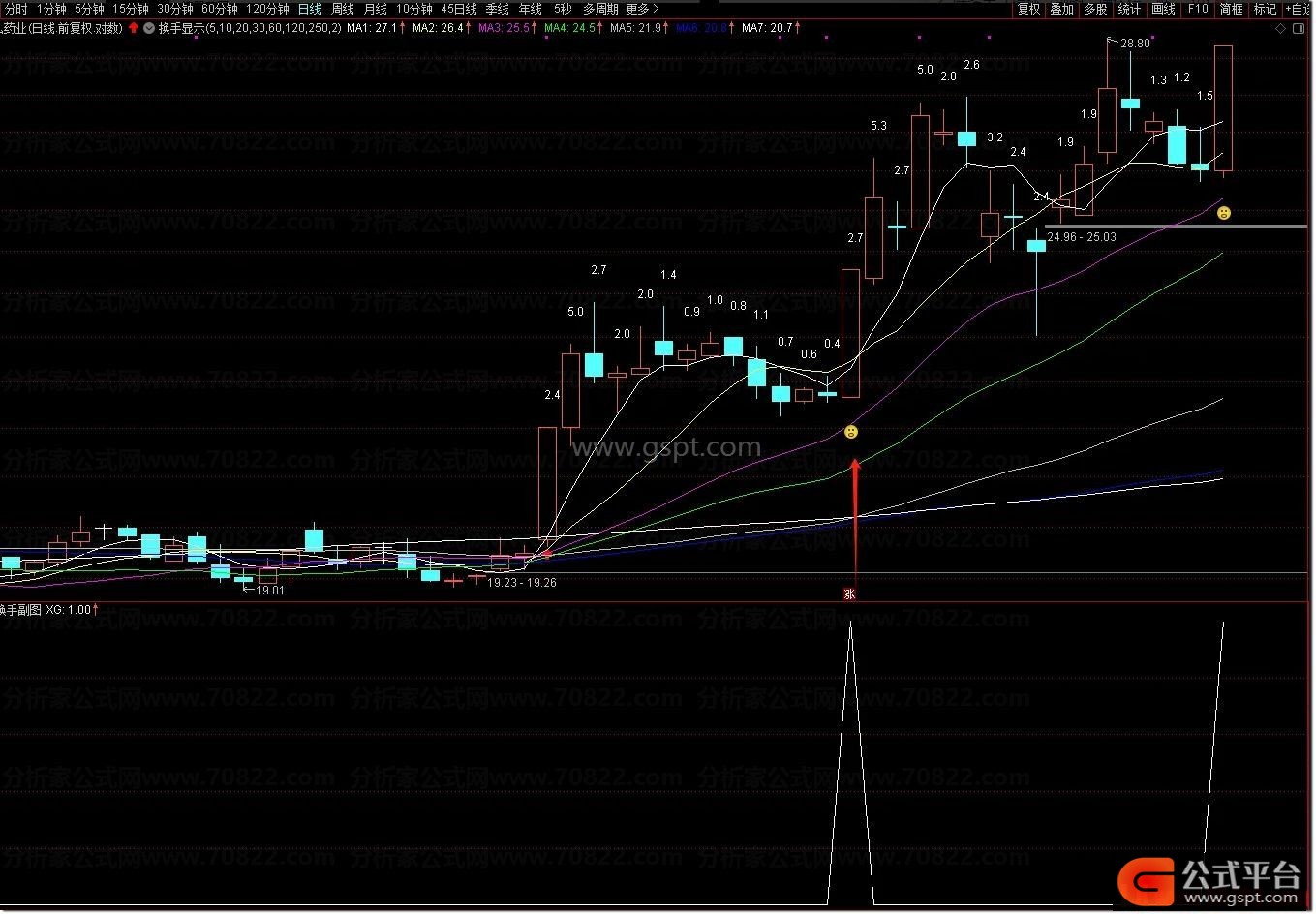Switch to 30分钟 chart period
The width and height of the screenshot is (1316, 914).
(x=175, y=9)
